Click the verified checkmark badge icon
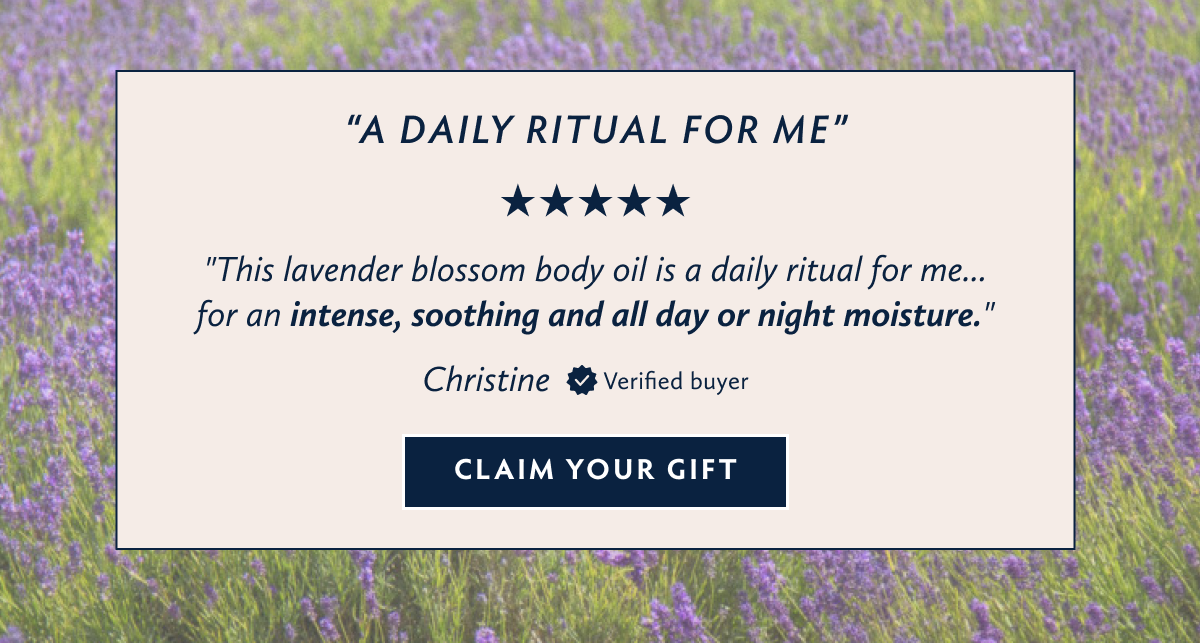 click(582, 381)
